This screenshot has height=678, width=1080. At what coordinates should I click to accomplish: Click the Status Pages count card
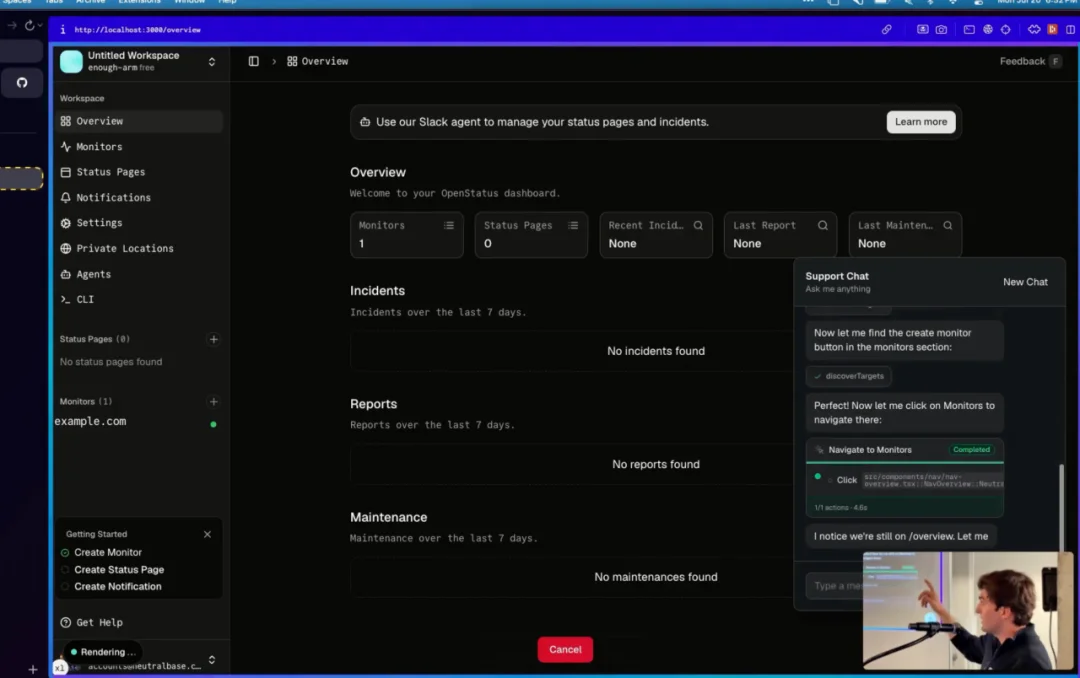pyautogui.click(x=531, y=235)
